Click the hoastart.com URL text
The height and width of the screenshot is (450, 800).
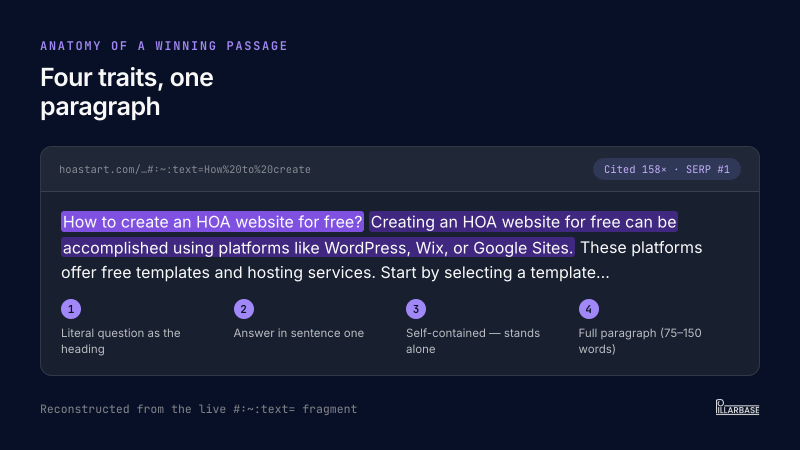[x=185, y=169]
